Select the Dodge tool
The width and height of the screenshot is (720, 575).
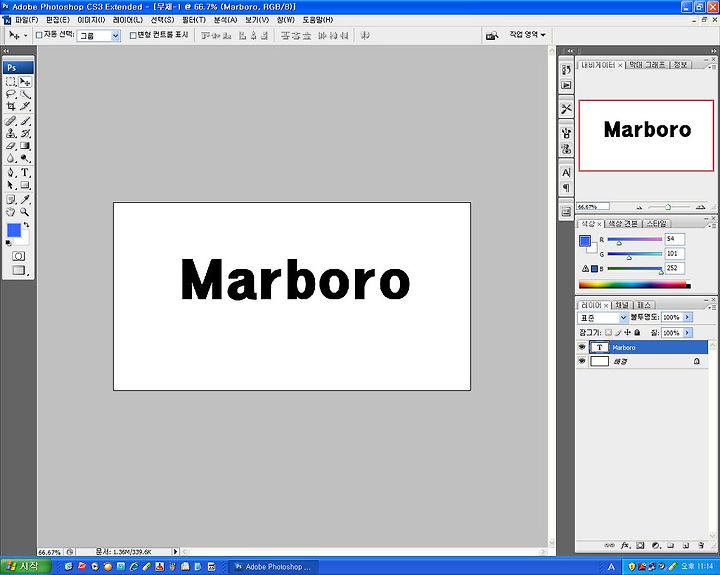(25, 158)
